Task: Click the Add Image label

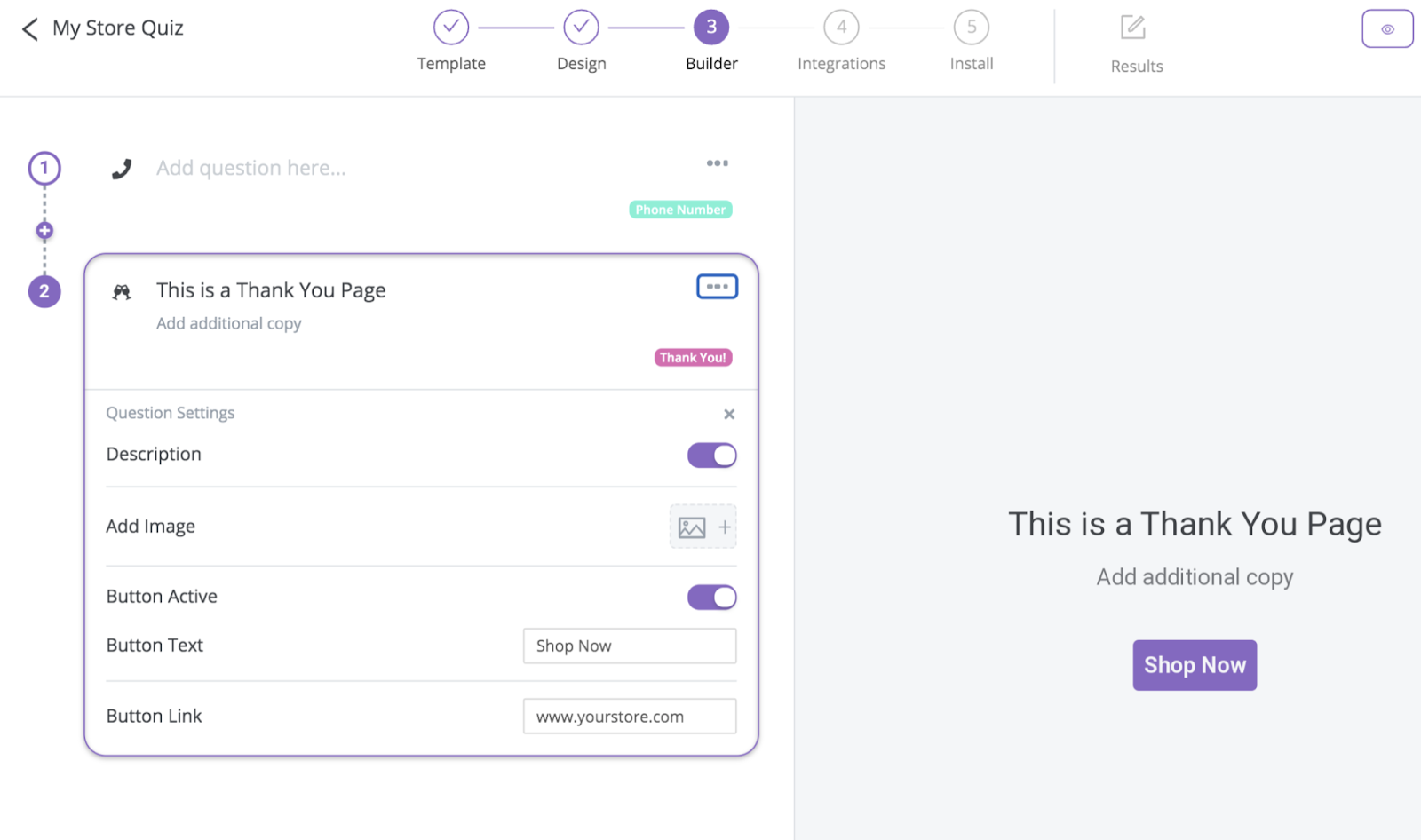Action: [151, 527]
